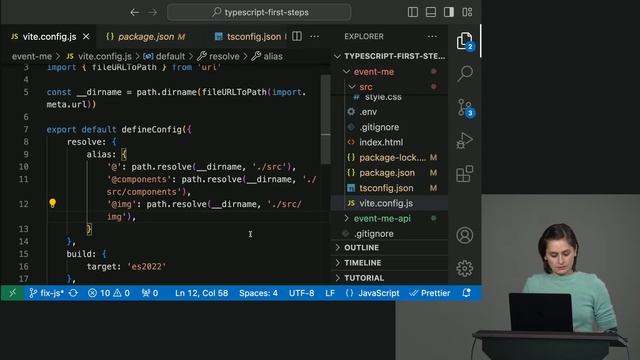640x360 pixels.
Task: Open Source Control view with badge 3
Action: 464,108
